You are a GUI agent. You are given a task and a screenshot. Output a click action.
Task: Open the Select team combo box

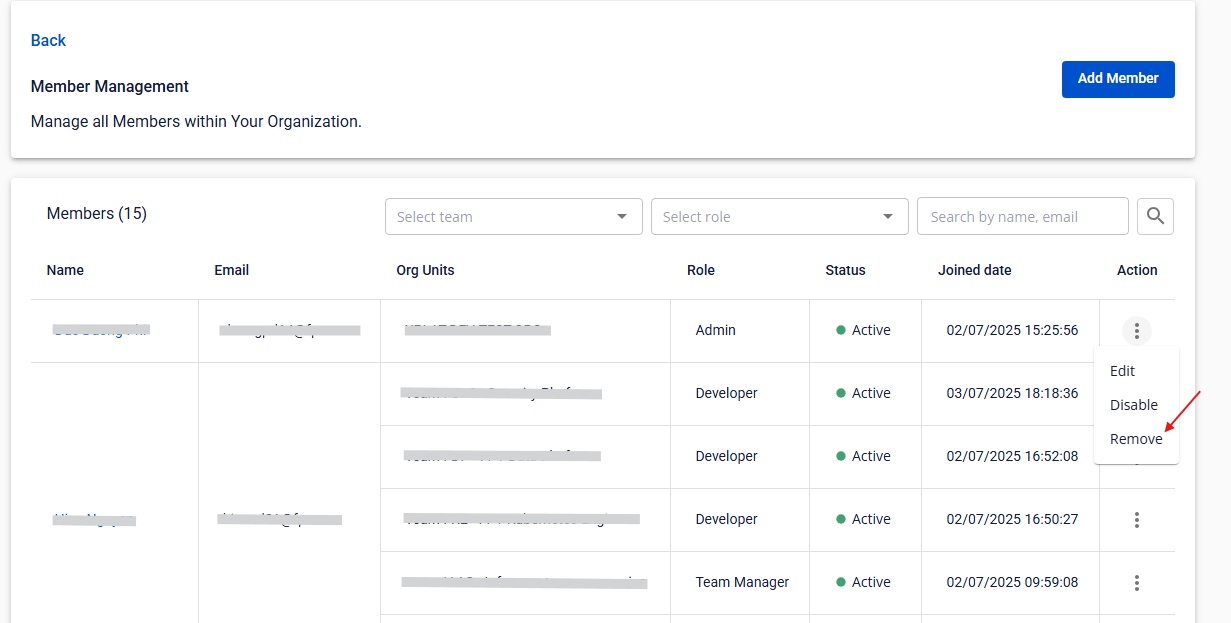point(500,217)
